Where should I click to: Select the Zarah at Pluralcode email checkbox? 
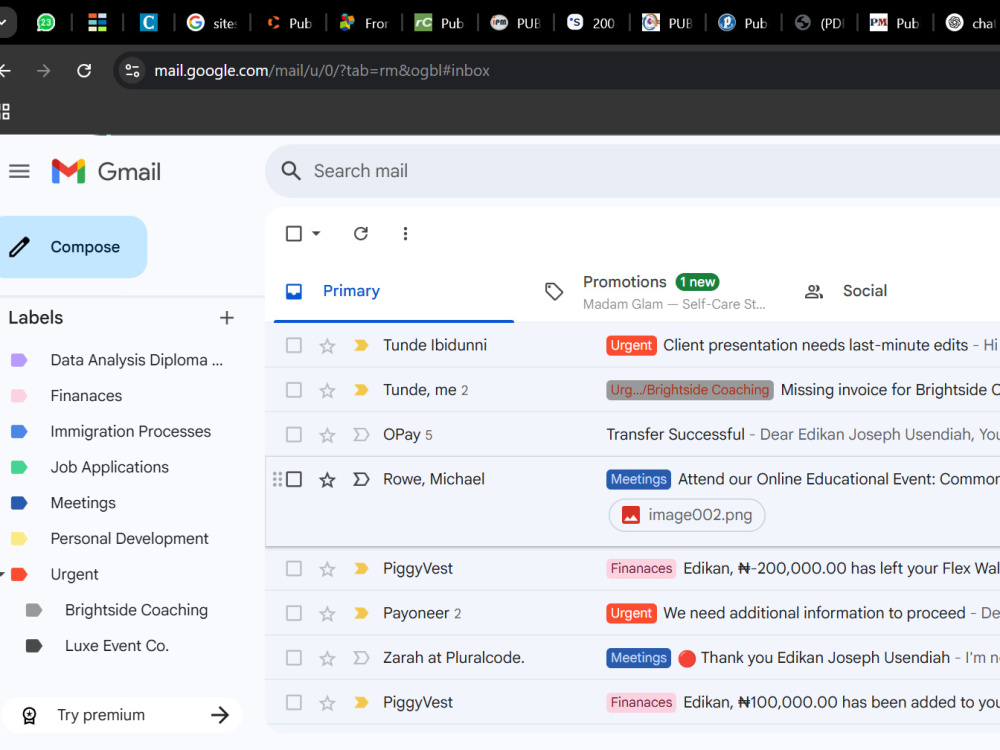(294, 658)
